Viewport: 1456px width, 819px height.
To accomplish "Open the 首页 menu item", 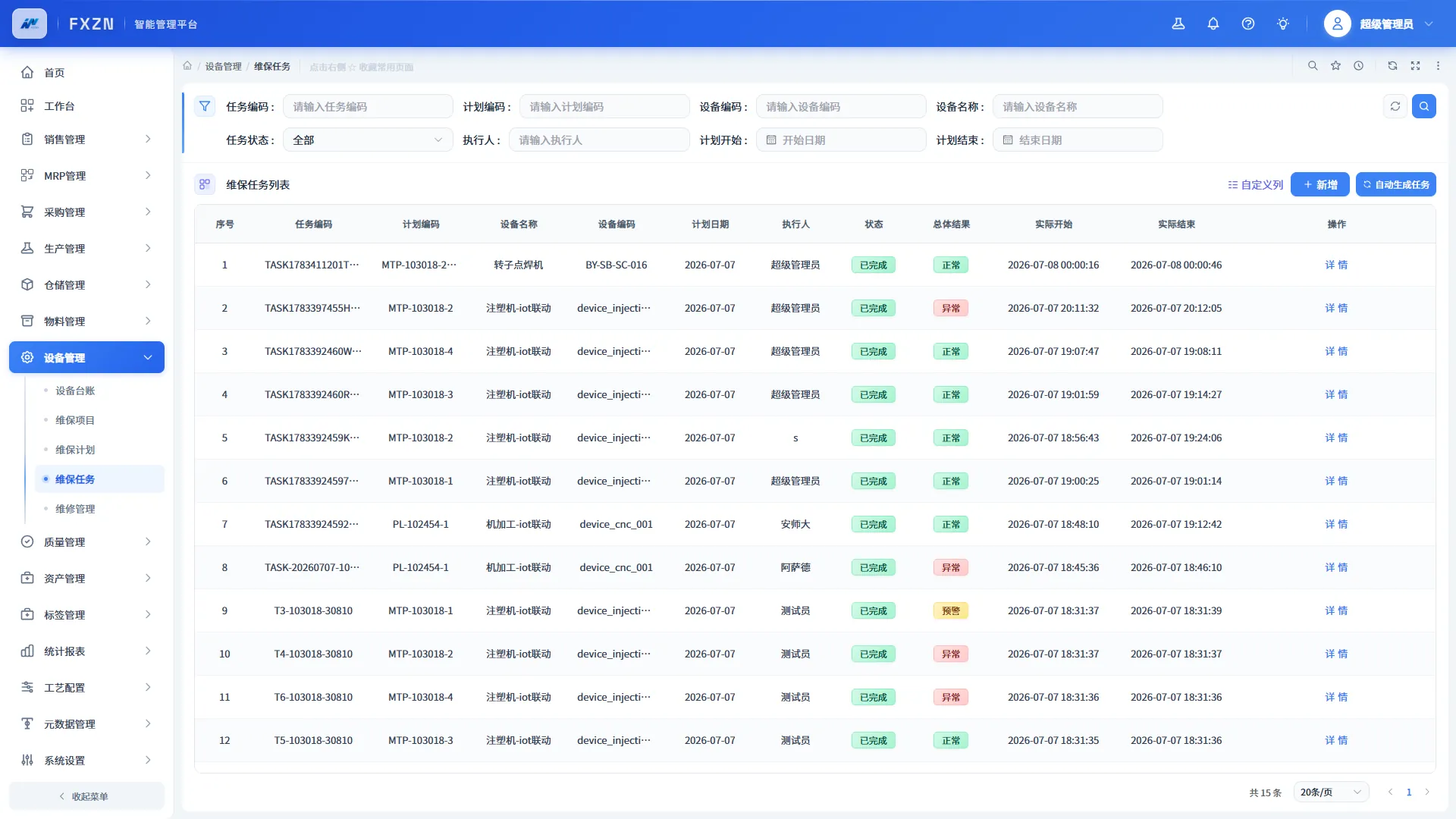I will tap(86, 72).
